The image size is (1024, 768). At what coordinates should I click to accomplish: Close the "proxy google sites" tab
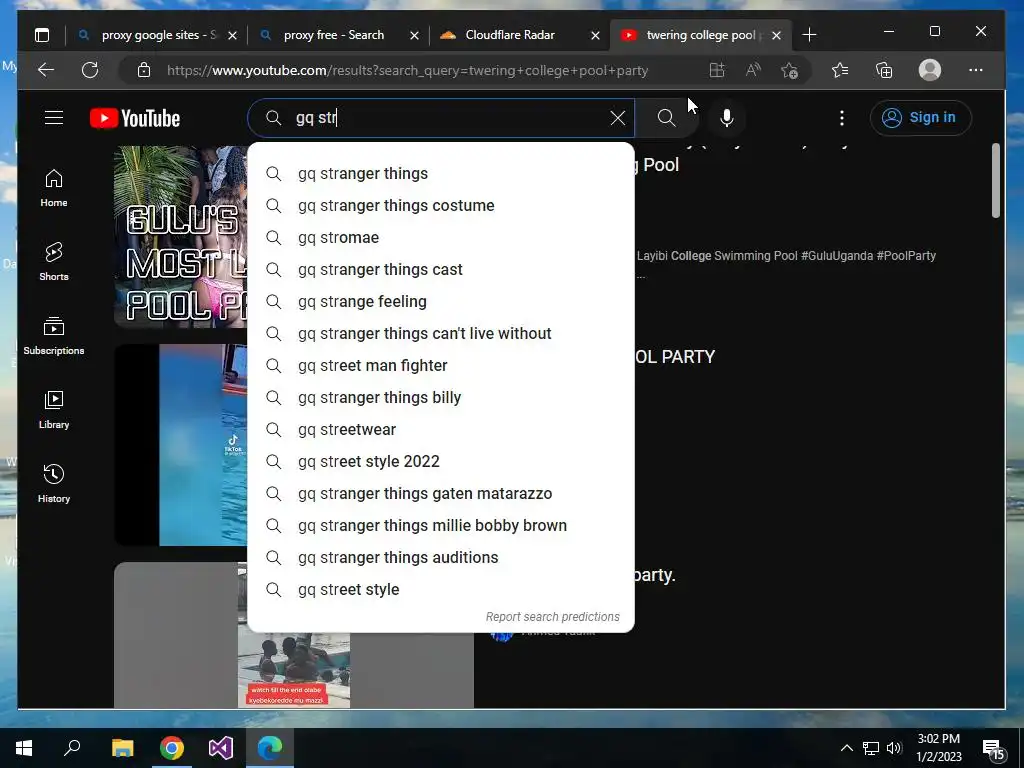click(232, 35)
